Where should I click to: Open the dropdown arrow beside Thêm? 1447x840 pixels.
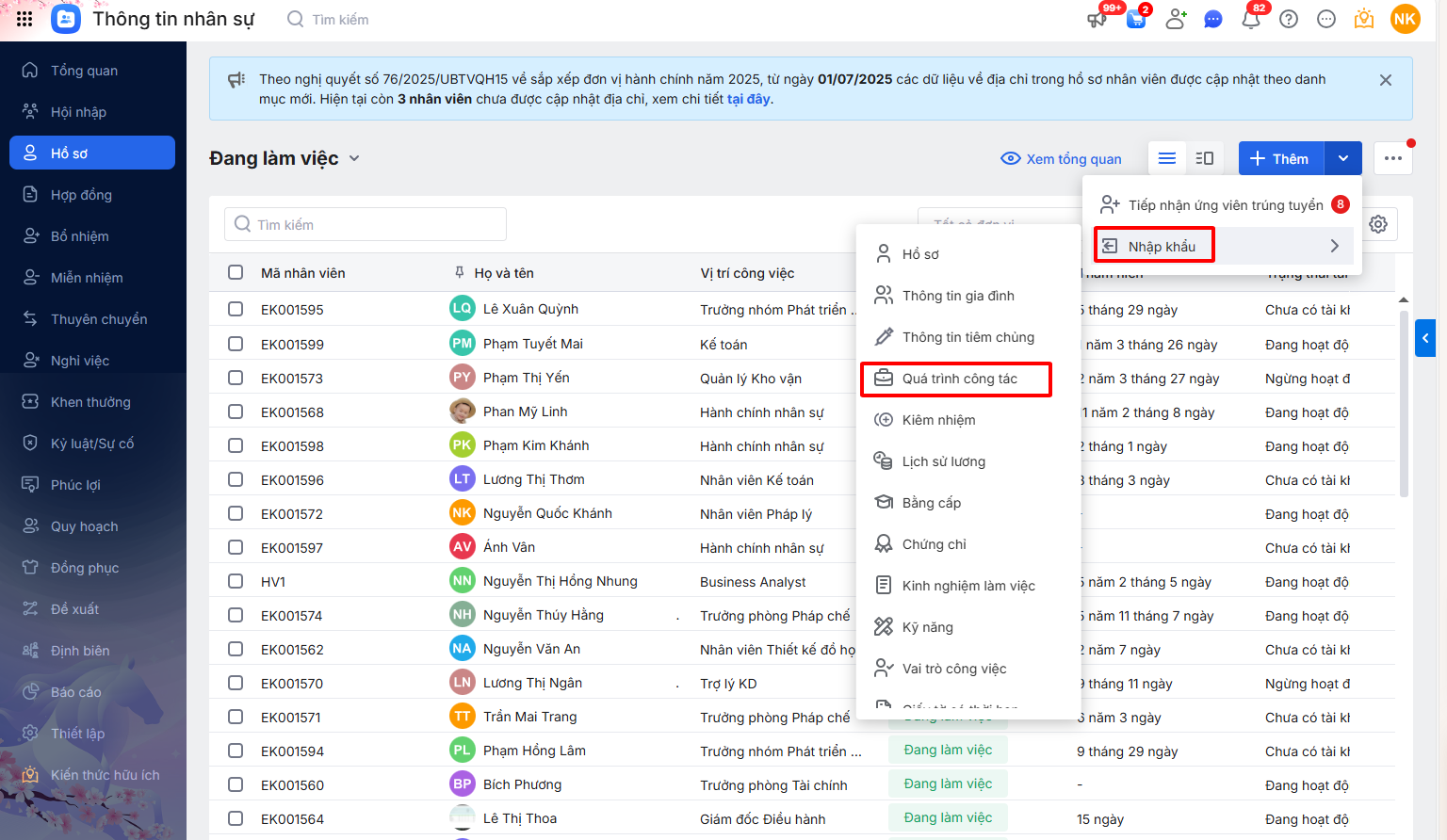tap(1342, 158)
